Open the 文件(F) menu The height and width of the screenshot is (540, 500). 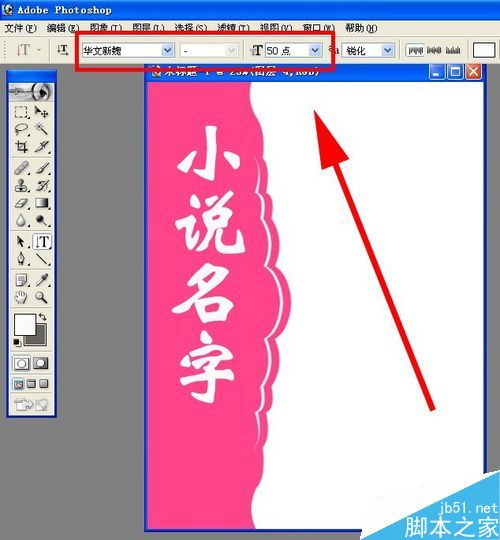20,28
